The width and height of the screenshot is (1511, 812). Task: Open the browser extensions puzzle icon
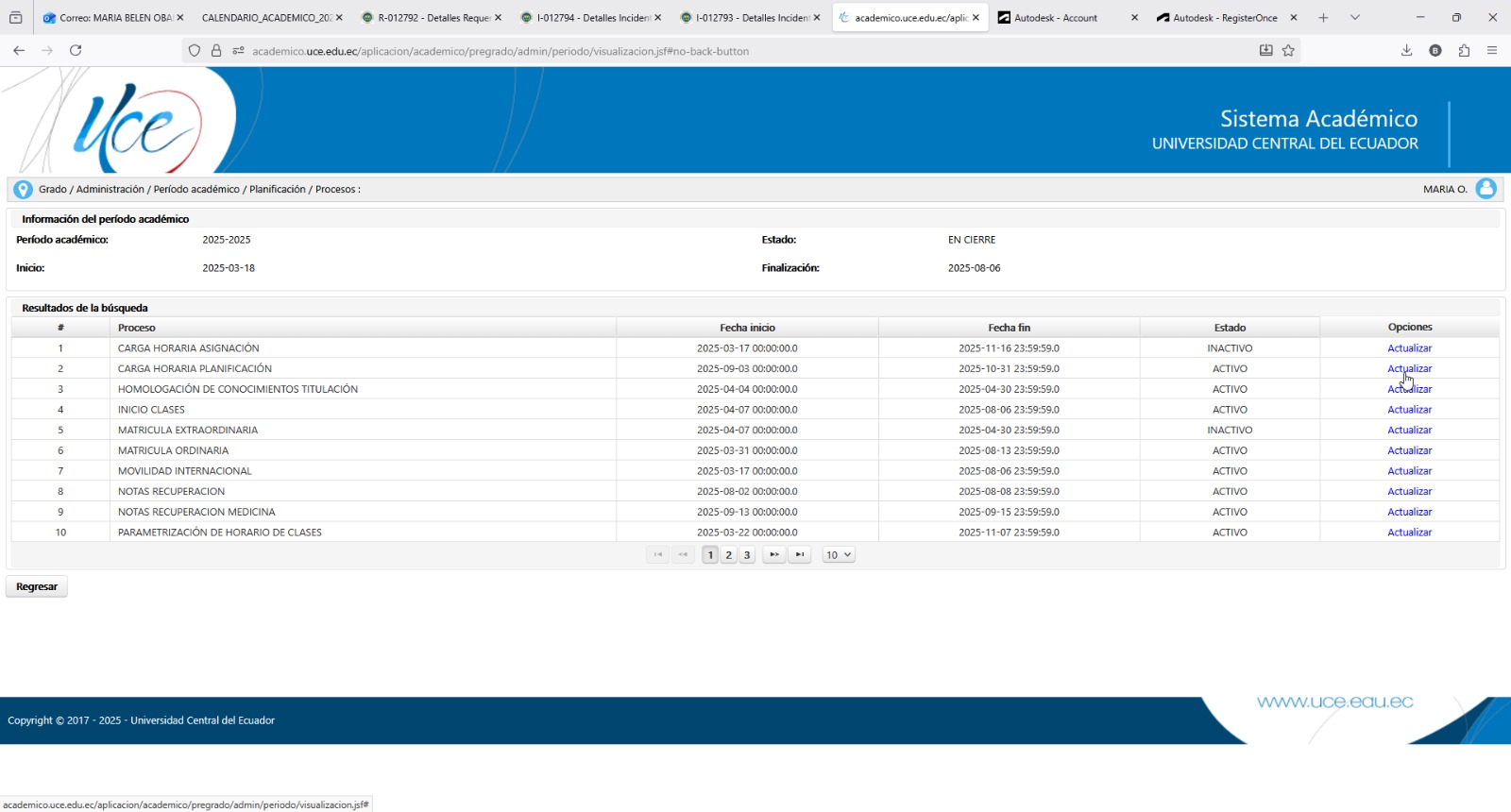coord(1464,50)
